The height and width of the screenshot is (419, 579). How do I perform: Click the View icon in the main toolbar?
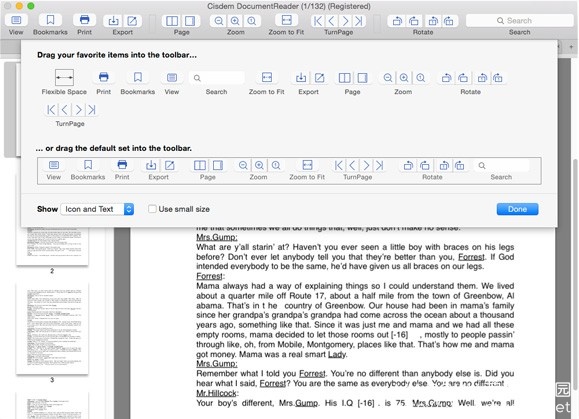[16, 20]
